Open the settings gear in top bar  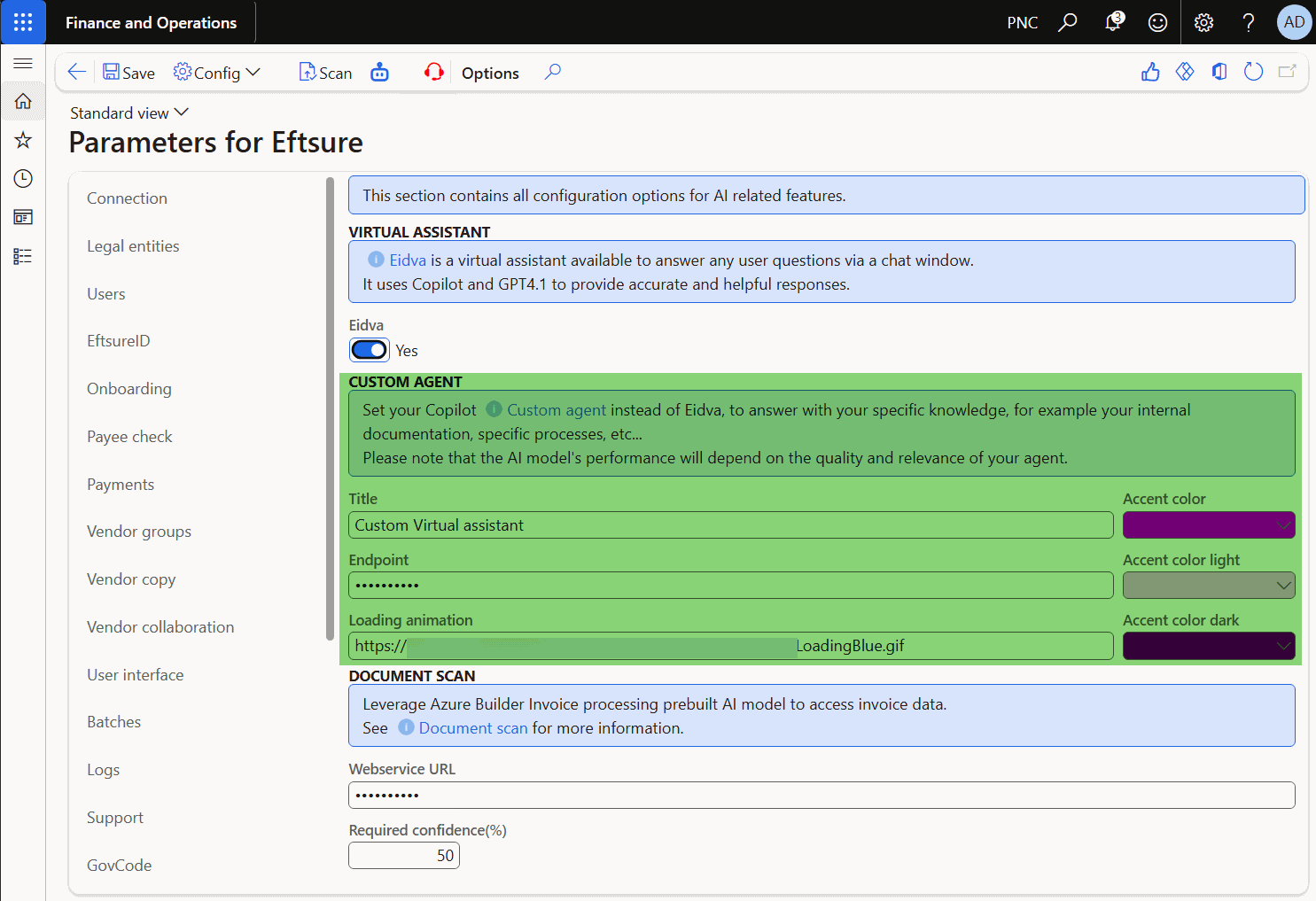click(1203, 22)
